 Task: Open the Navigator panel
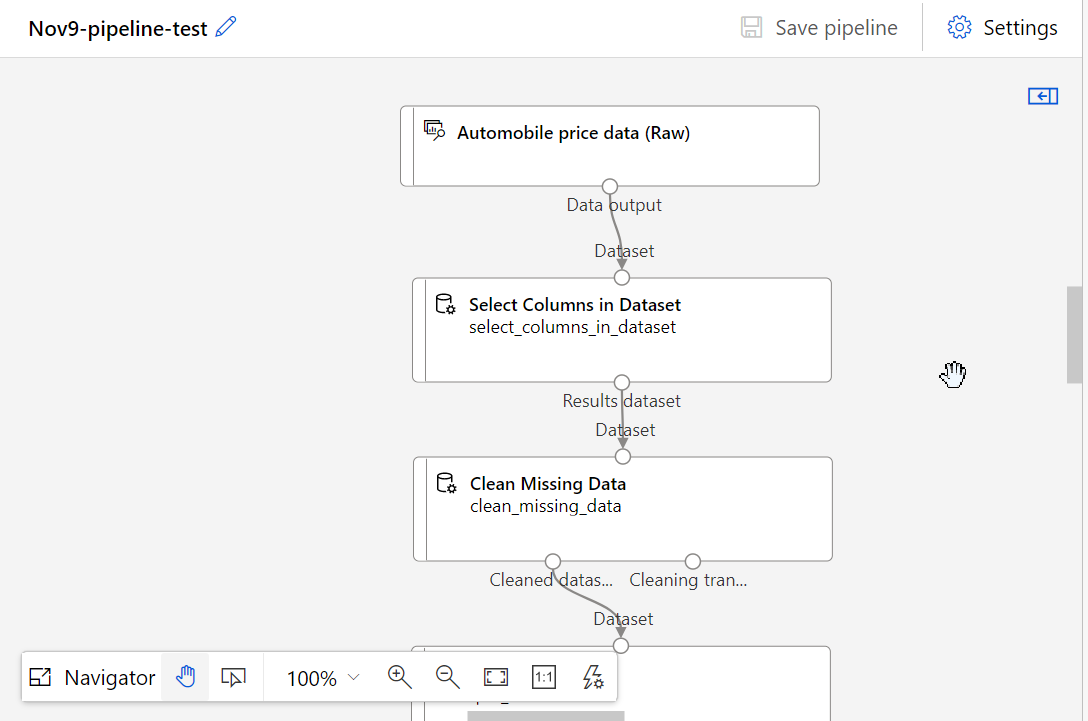click(x=93, y=677)
